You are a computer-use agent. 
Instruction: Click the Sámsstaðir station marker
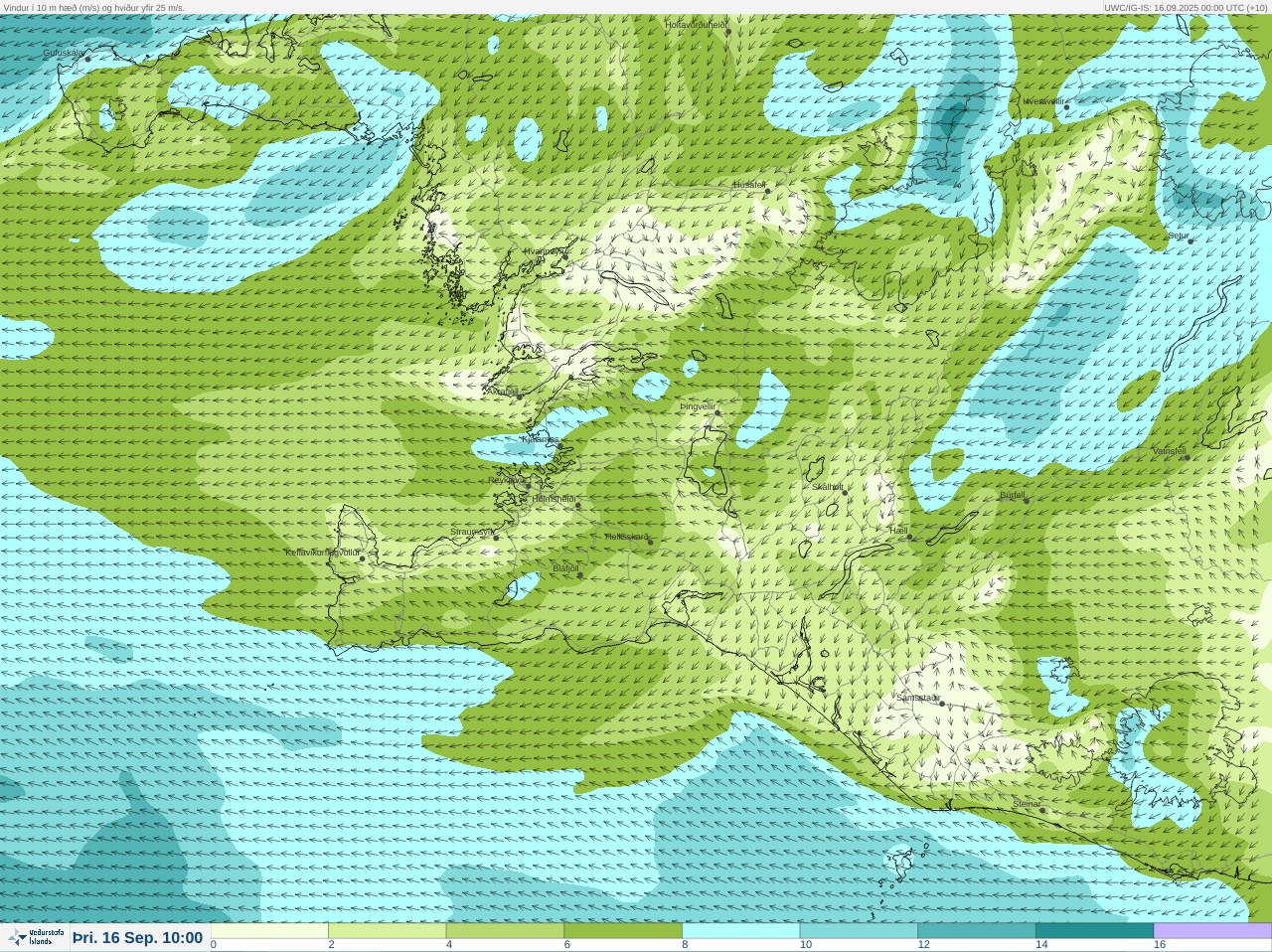(941, 704)
